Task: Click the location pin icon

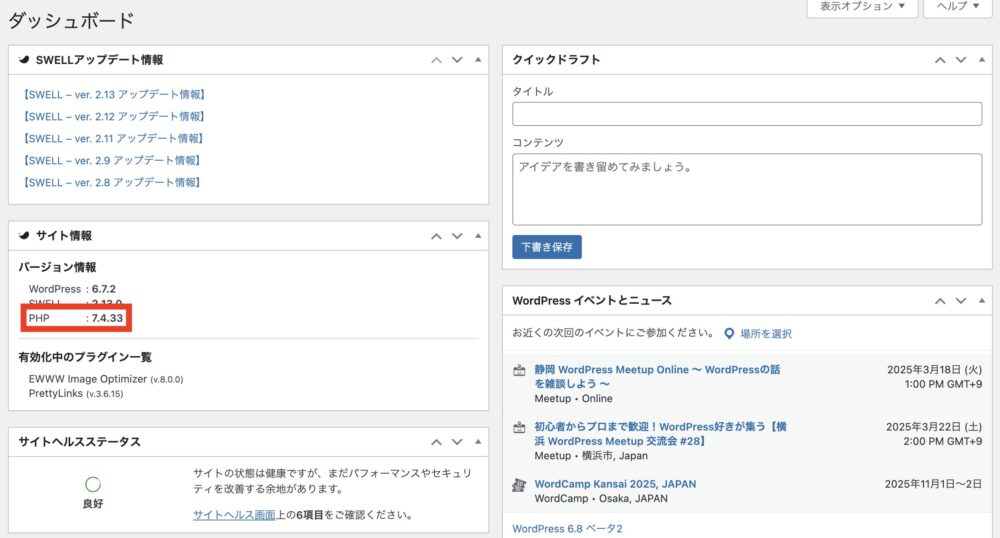Action: [729, 333]
